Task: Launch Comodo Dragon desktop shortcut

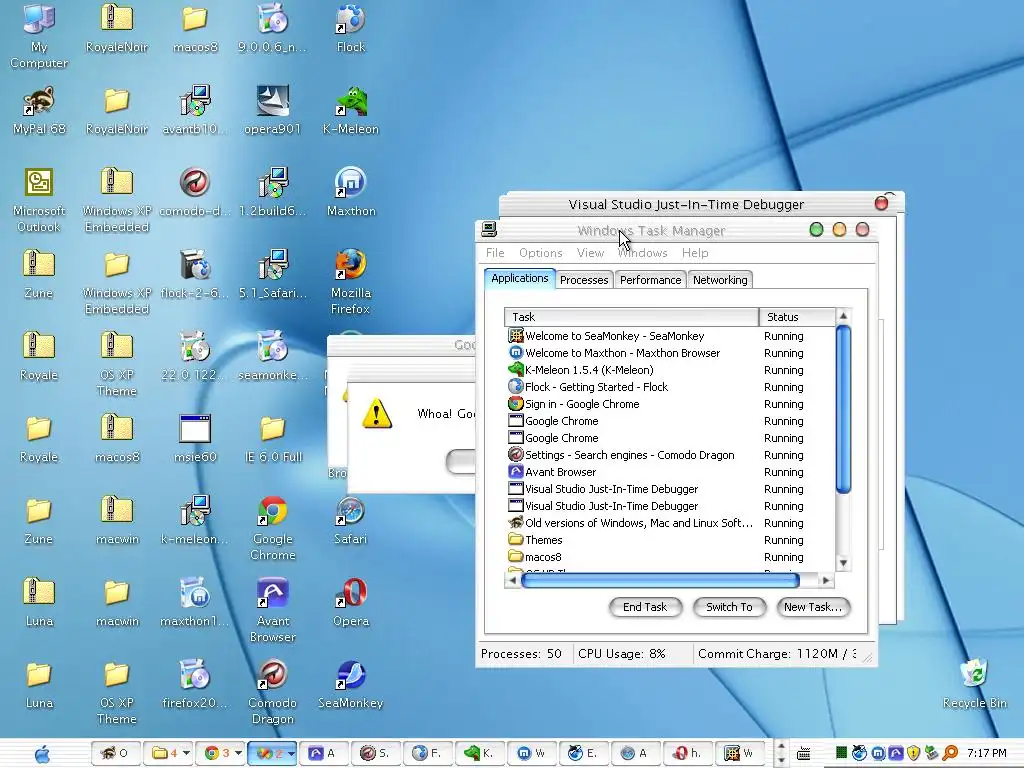Action: click(273, 692)
